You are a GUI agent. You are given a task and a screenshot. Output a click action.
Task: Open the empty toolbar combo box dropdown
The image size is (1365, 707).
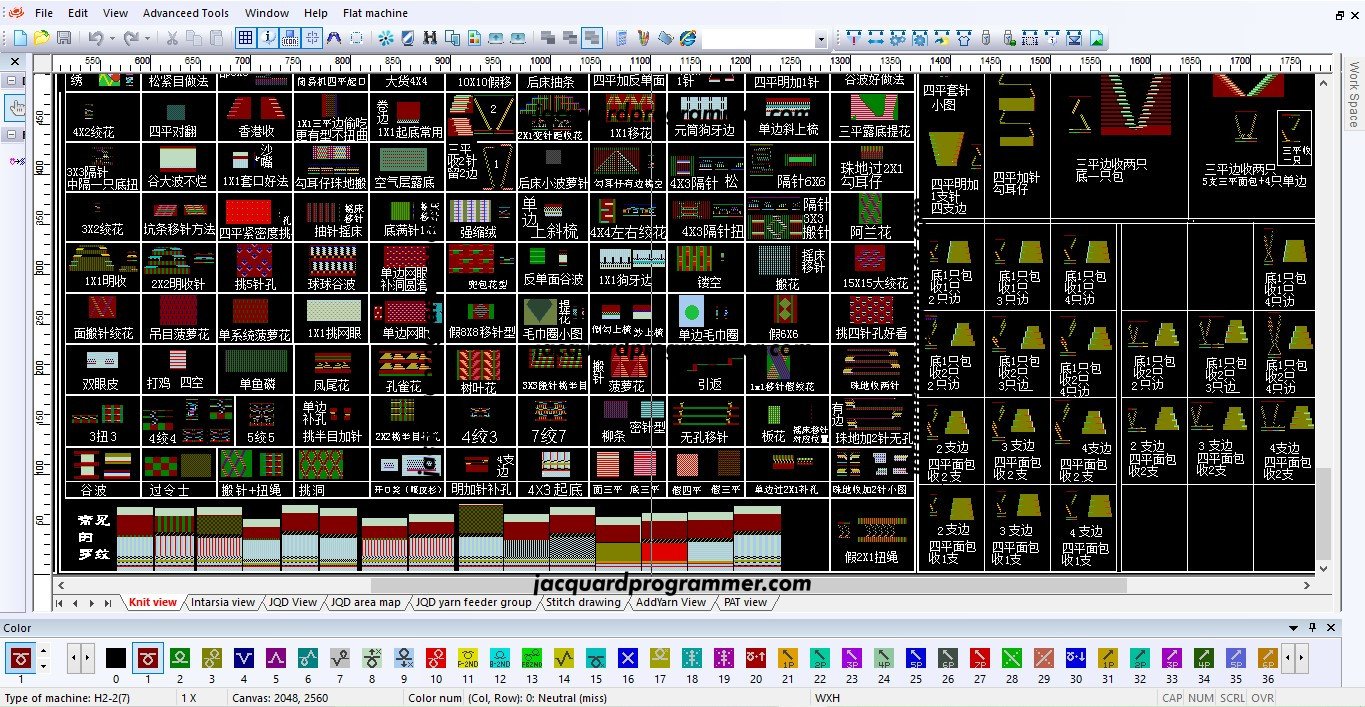821,39
